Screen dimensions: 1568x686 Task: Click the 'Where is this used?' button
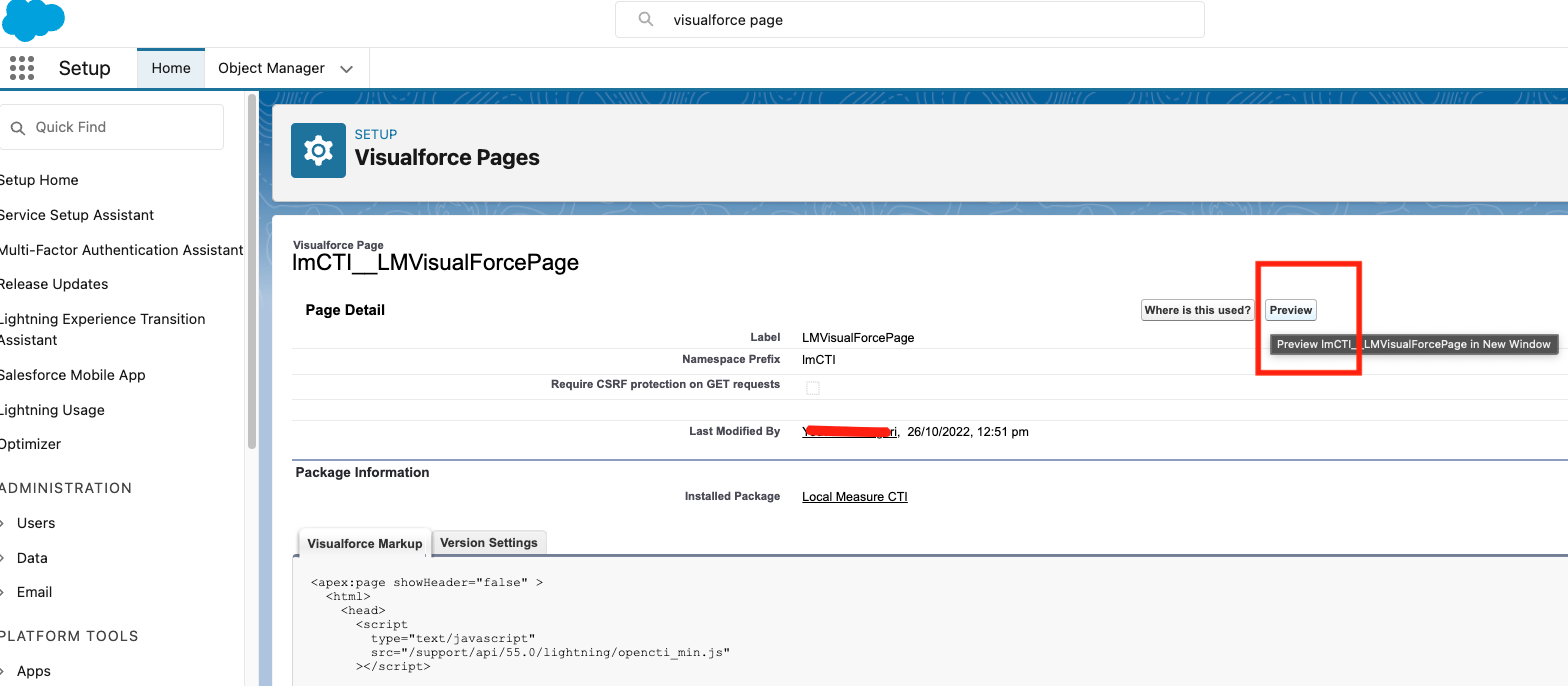click(x=1197, y=310)
